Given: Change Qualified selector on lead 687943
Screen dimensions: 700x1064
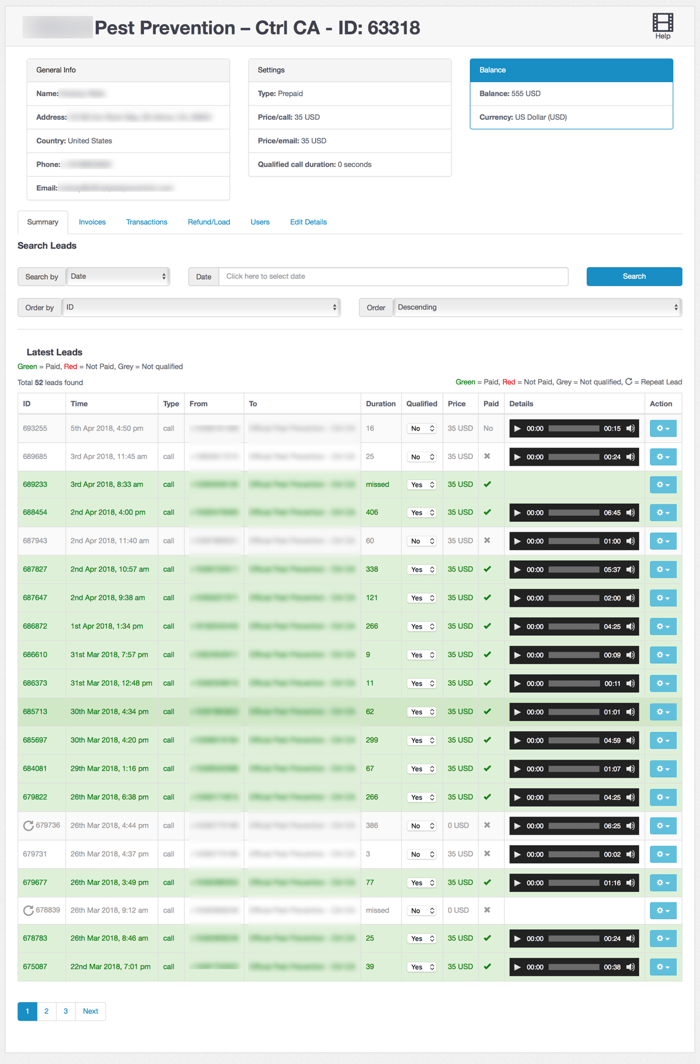Looking at the screenshot, I should click(421, 541).
